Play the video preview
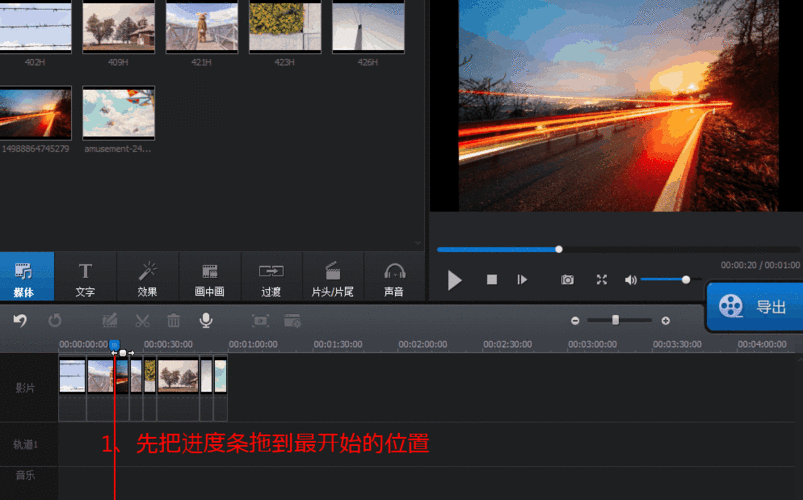 (455, 280)
